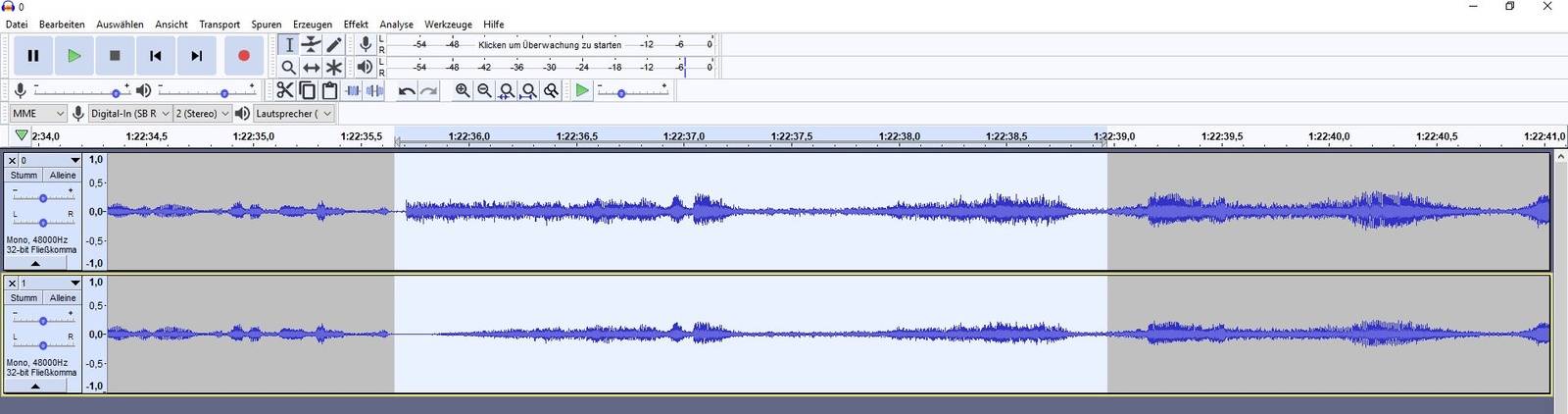Zoom in with magnifier plus icon
This screenshot has width=1568, height=414.
(463, 90)
